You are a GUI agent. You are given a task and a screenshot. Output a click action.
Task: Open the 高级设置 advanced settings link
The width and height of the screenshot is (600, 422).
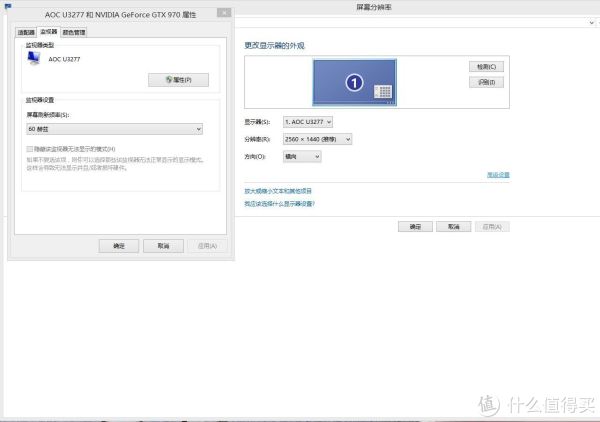coord(498,175)
